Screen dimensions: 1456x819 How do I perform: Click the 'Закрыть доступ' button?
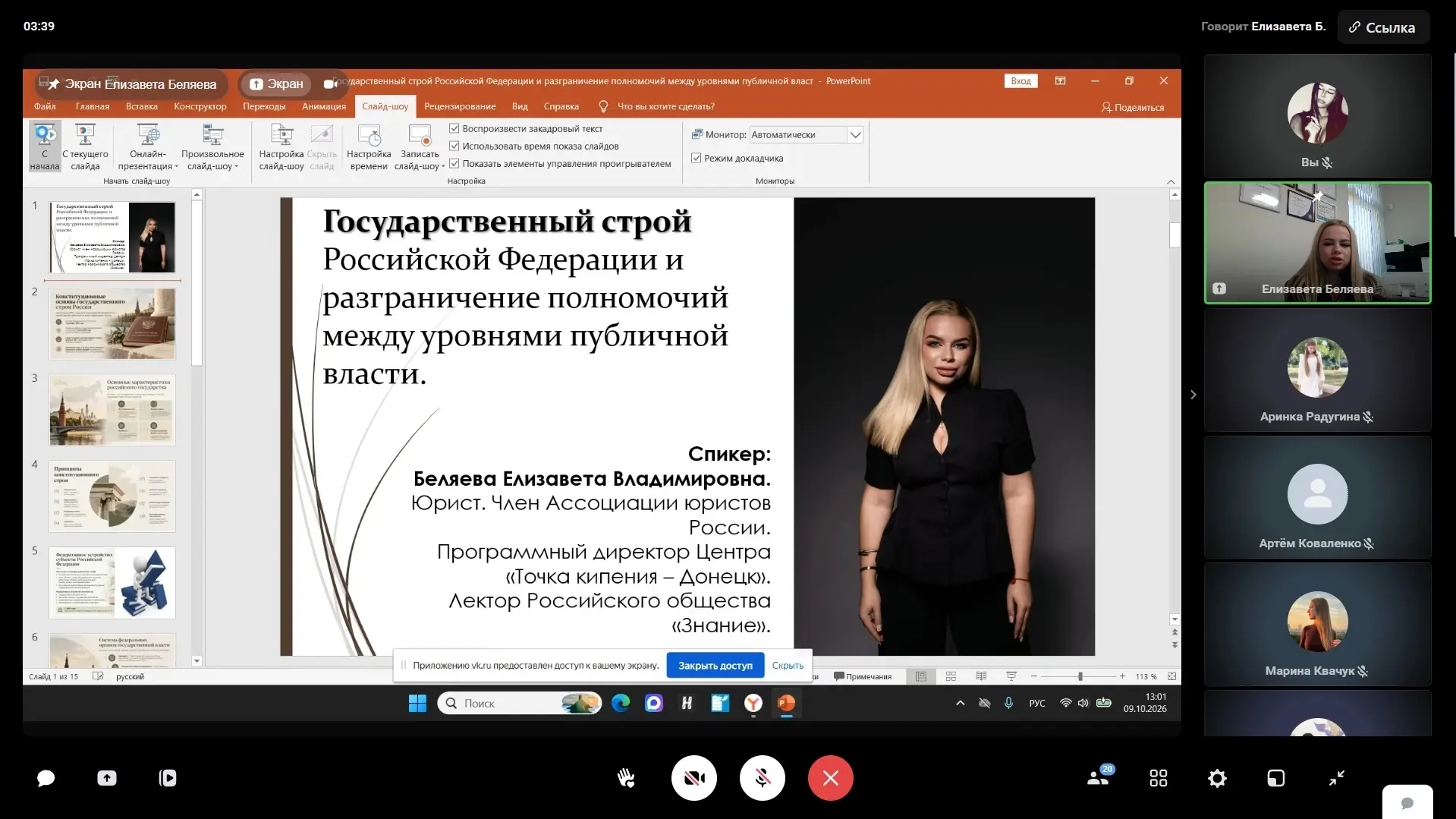[x=715, y=666]
